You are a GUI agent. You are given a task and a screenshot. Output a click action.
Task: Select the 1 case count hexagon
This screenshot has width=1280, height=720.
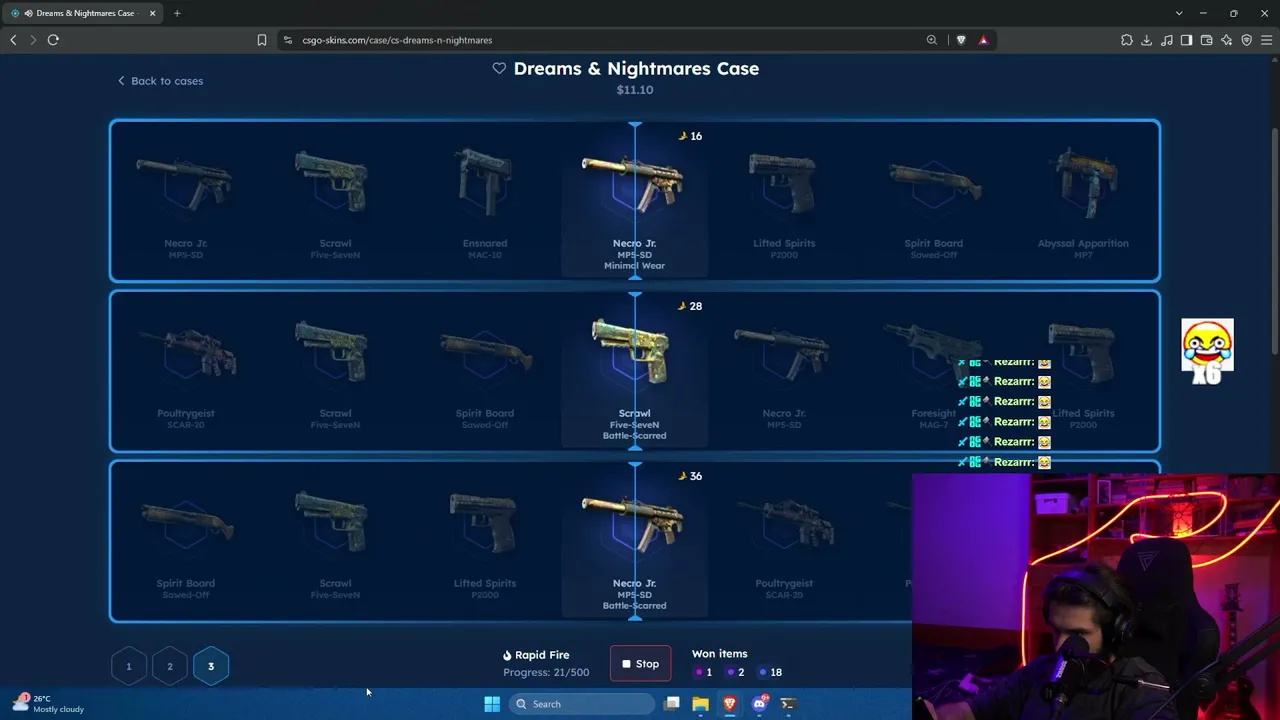click(128, 666)
